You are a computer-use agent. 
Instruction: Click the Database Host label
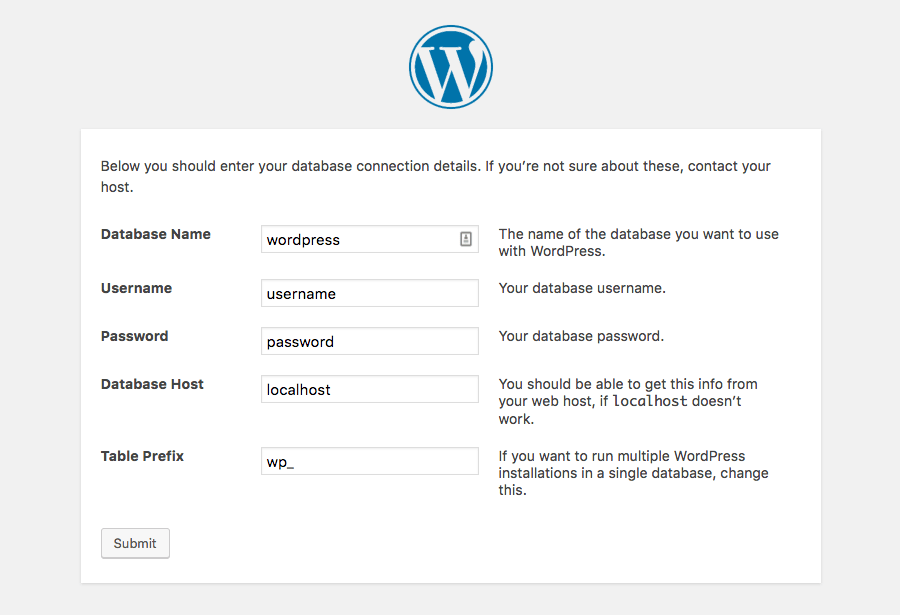tap(152, 383)
